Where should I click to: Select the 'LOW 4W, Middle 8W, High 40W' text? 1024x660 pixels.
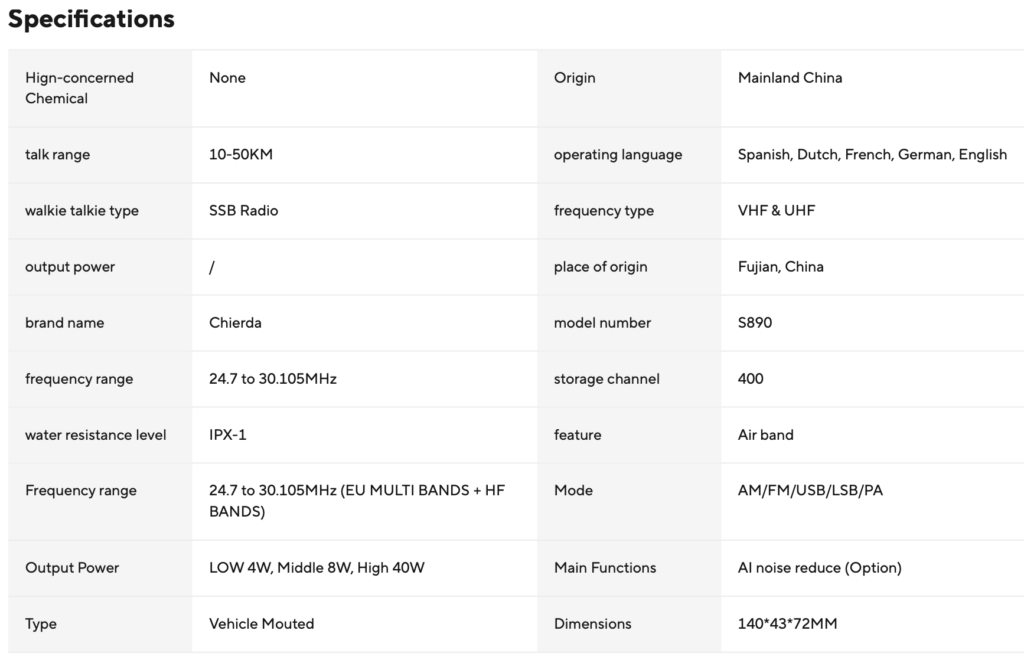pyautogui.click(x=317, y=568)
